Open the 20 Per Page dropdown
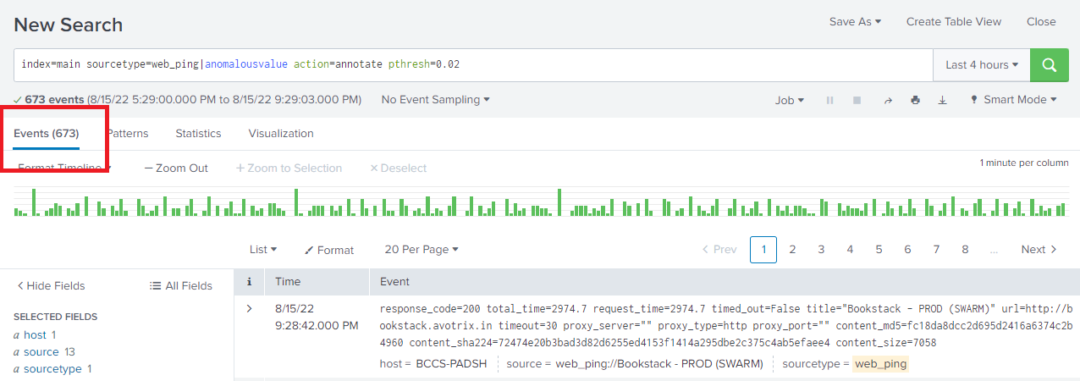 (422, 249)
